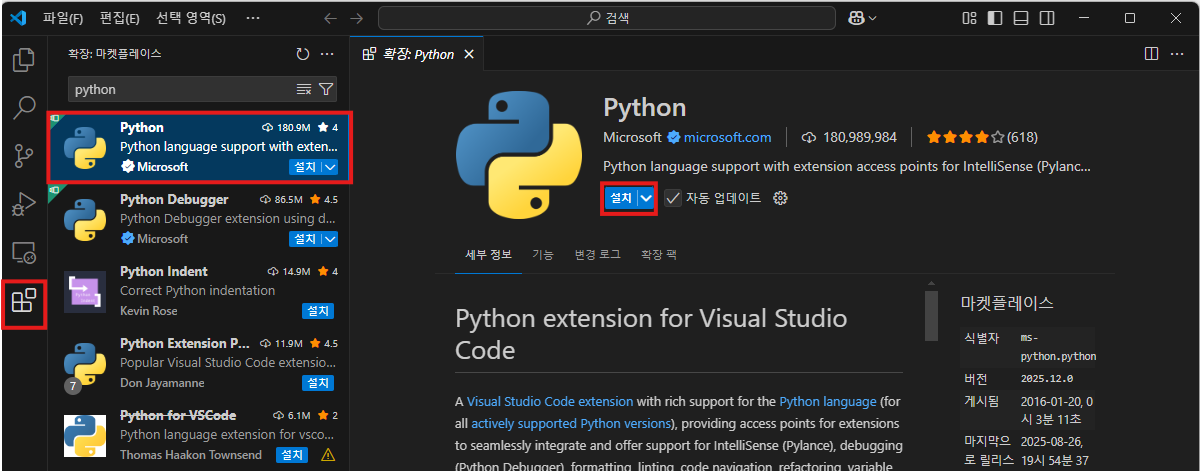Viewport: 1200px width, 471px height.
Task: Click the Python Extension Pack icon
Action: coord(85,364)
